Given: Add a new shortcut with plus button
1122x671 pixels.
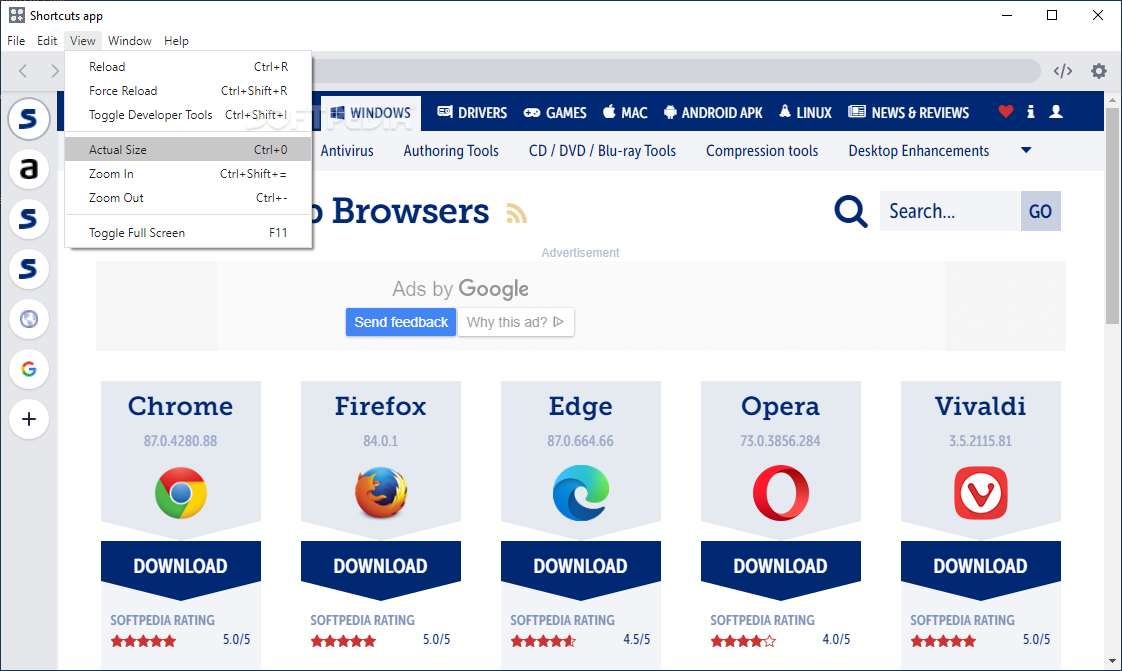Looking at the screenshot, I should [29, 419].
